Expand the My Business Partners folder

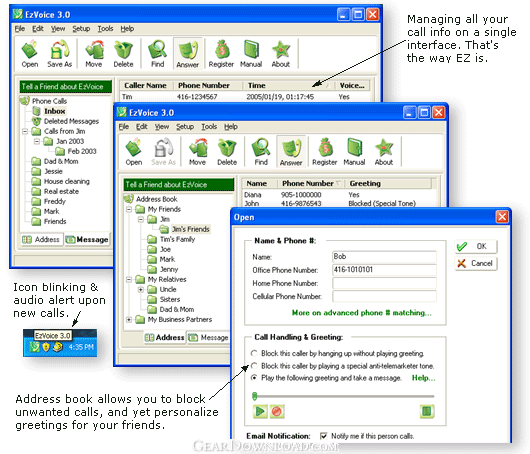point(129,319)
